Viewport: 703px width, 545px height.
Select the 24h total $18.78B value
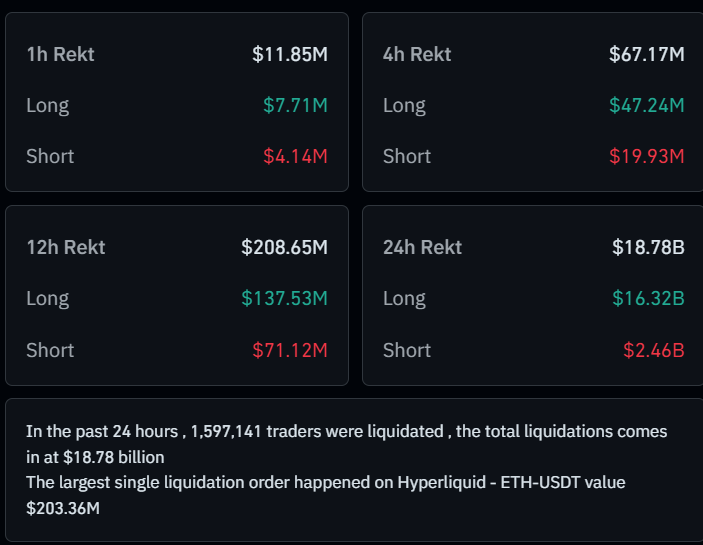coord(648,247)
